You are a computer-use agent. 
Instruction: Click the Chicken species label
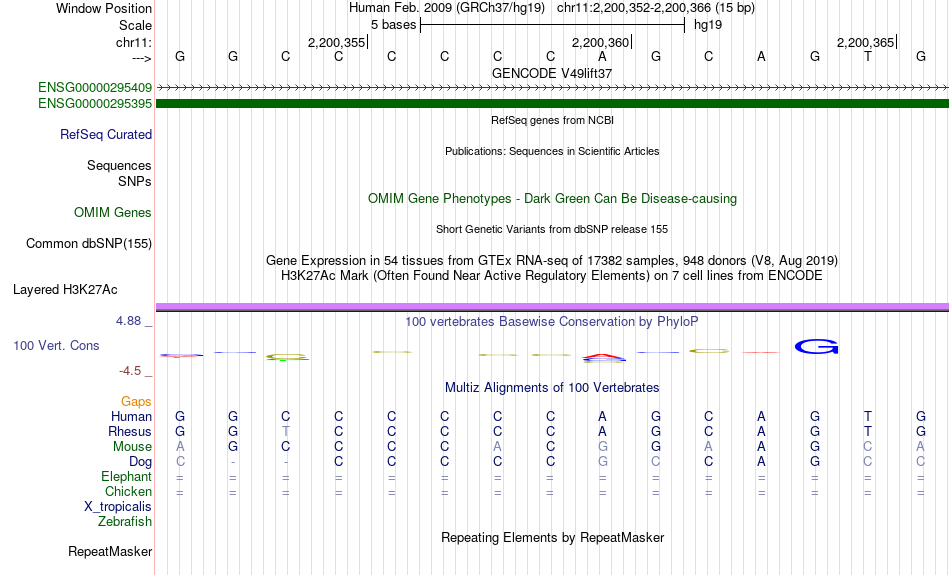click(128, 491)
